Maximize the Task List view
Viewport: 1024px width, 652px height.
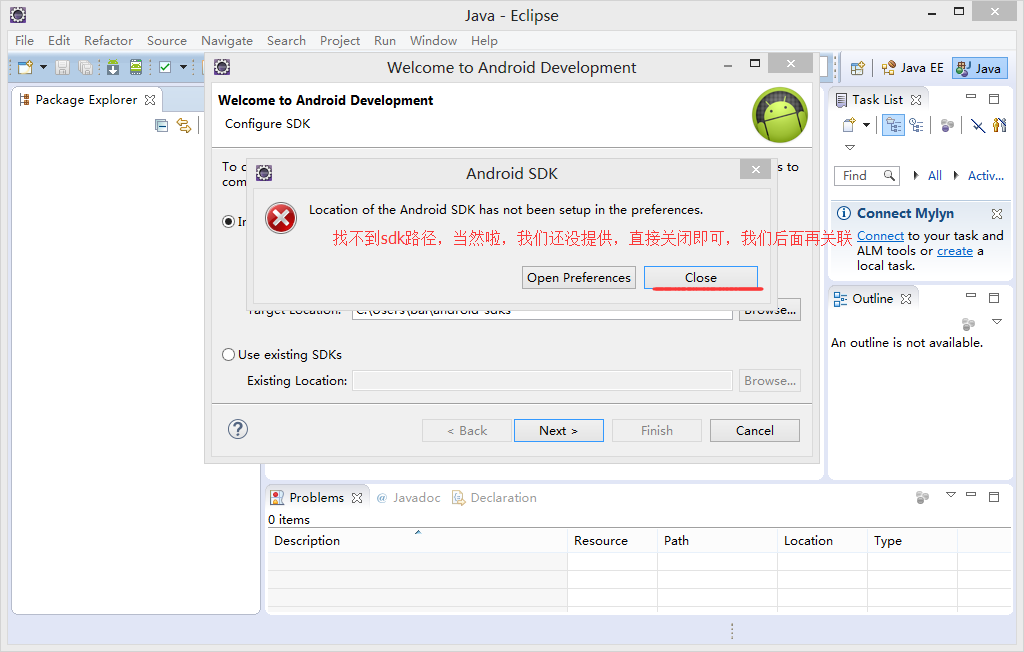pyautogui.click(x=994, y=99)
